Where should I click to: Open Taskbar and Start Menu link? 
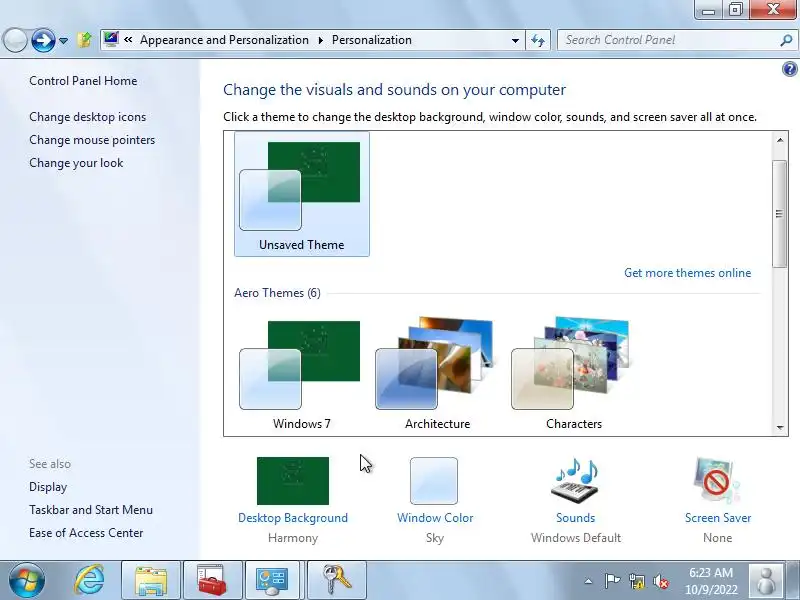tap(91, 510)
